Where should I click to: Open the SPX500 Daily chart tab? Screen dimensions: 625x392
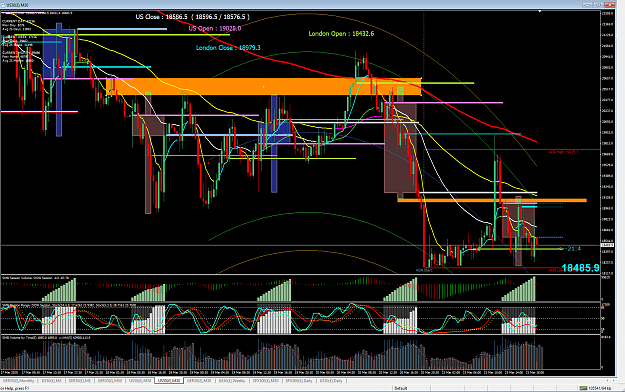coord(299,381)
